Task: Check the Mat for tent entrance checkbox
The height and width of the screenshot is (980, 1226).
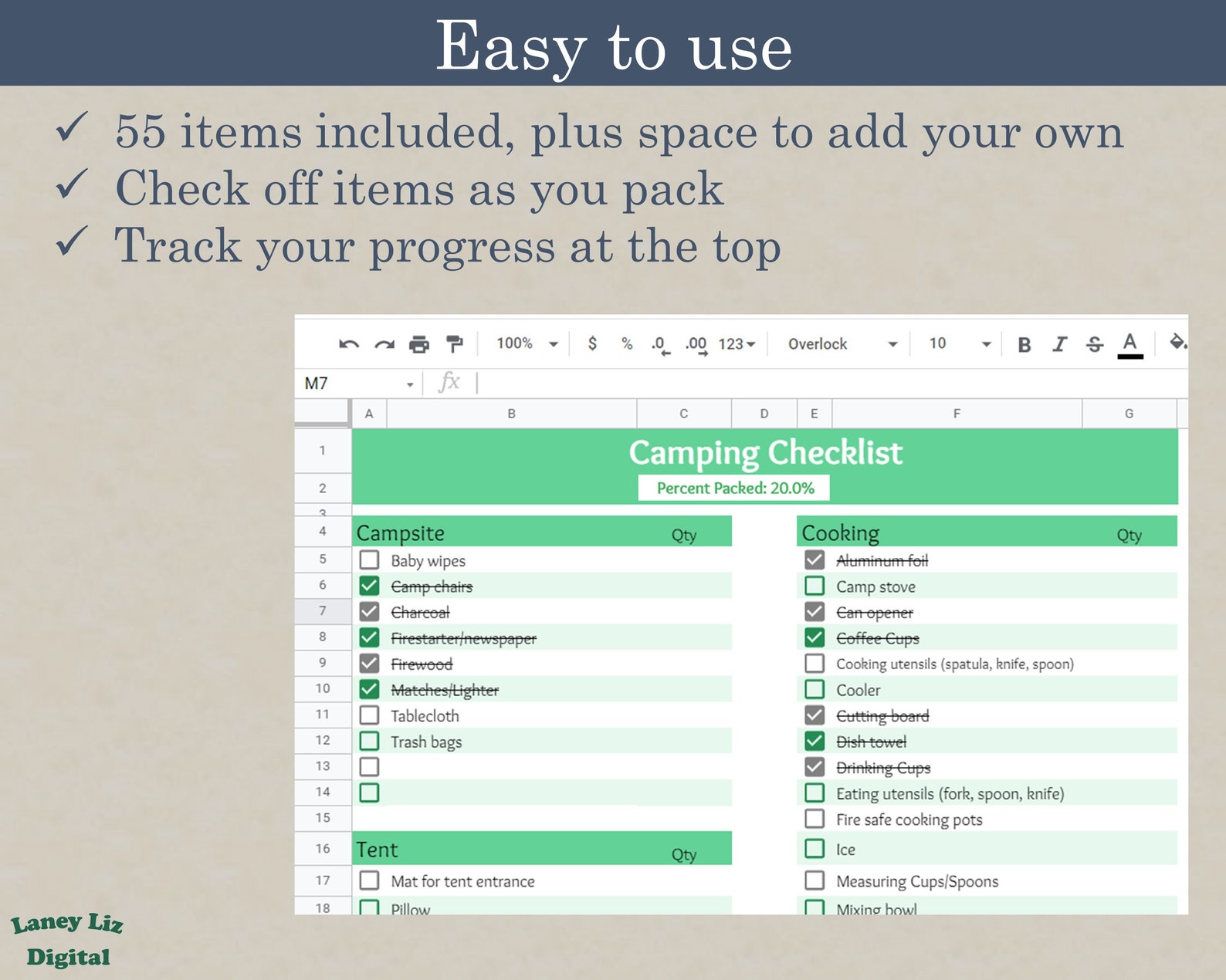Action: pos(369,880)
